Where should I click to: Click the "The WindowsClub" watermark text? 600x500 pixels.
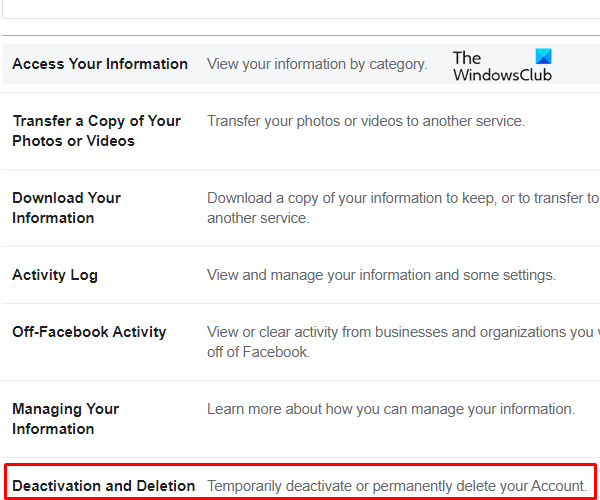click(500, 67)
